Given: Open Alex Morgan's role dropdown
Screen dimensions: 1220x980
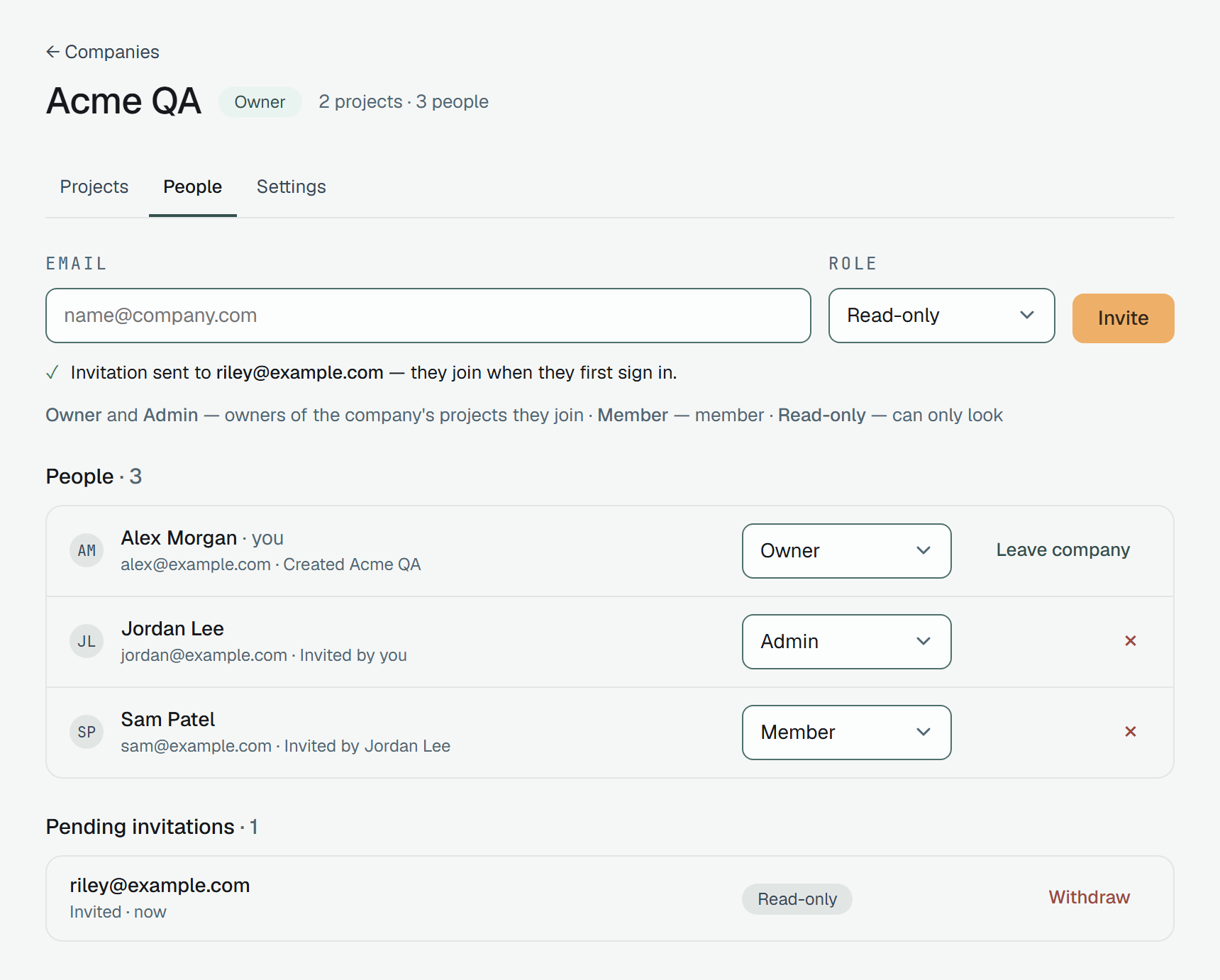Looking at the screenshot, I should [x=847, y=551].
